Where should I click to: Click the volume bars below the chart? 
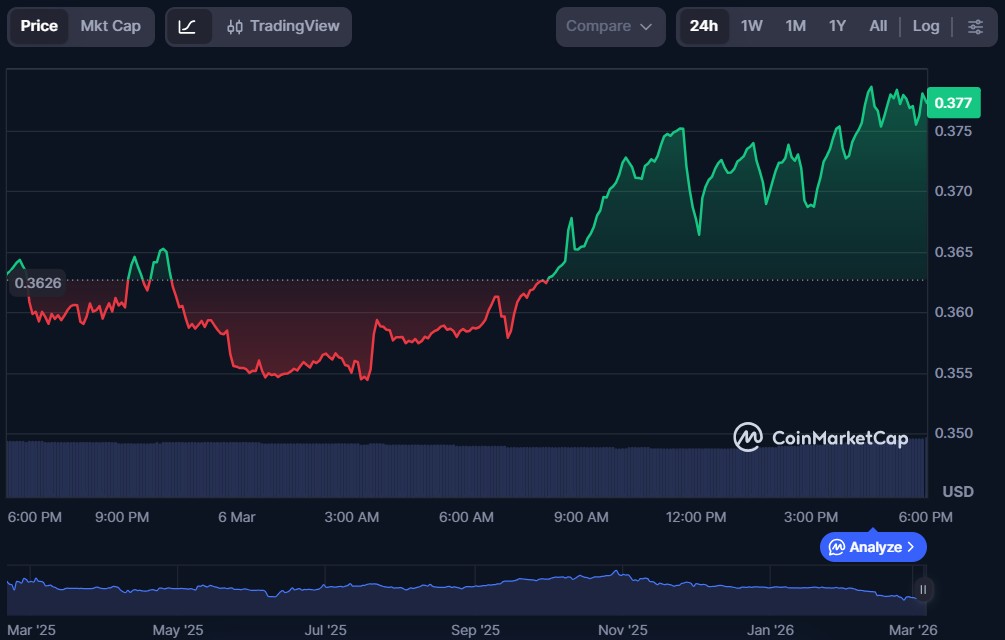point(400,468)
